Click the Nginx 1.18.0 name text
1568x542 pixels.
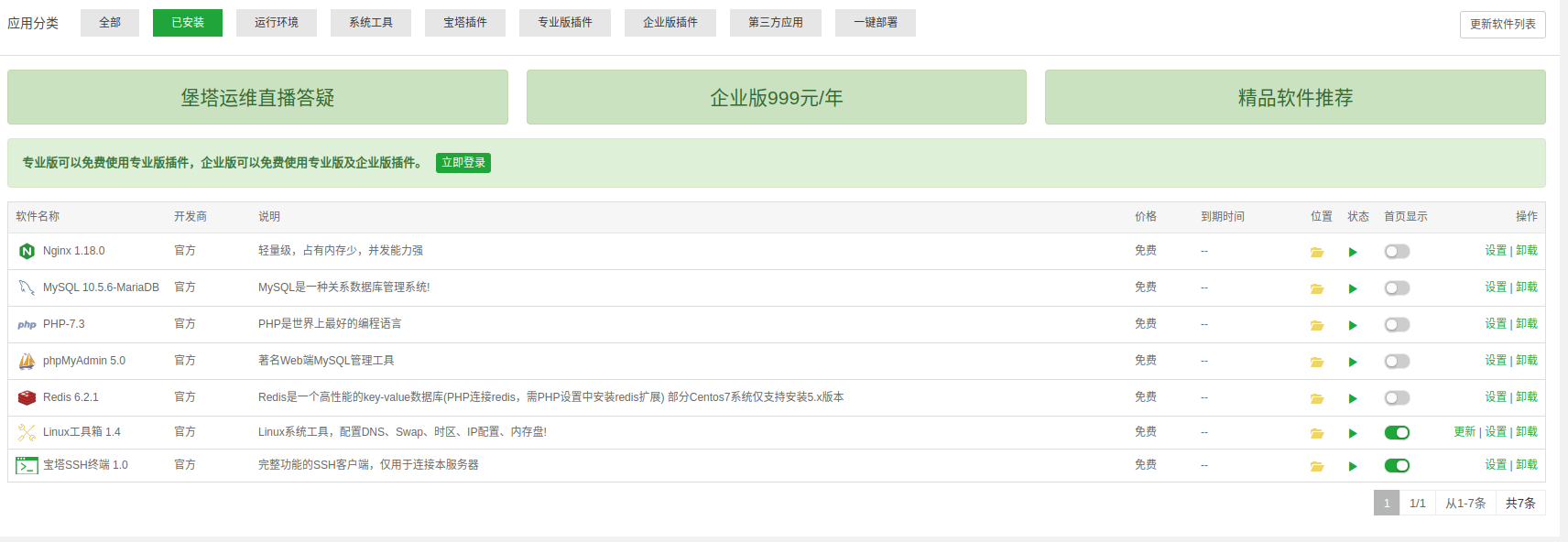74,251
